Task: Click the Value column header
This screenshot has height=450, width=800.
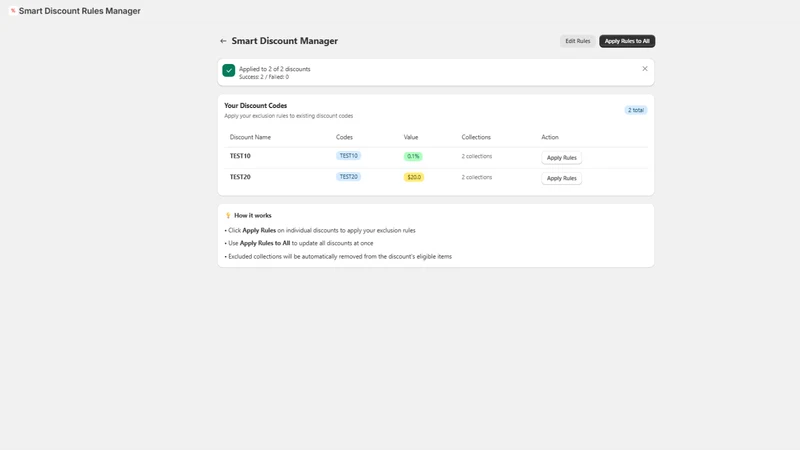Action: (x=411, y=137)
